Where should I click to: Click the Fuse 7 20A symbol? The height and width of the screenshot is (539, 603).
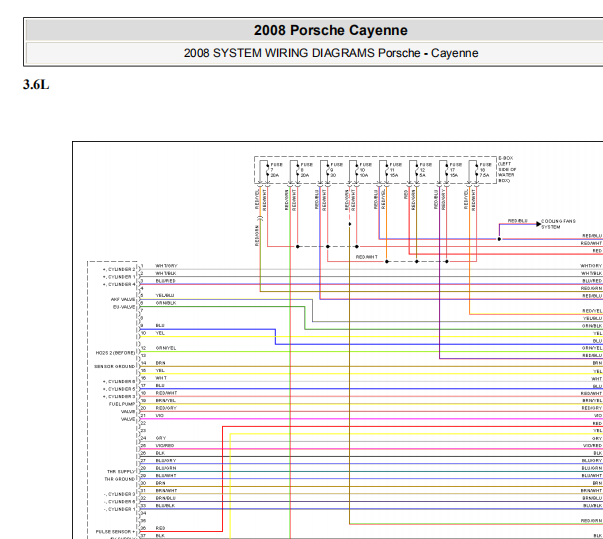(267, 170)
